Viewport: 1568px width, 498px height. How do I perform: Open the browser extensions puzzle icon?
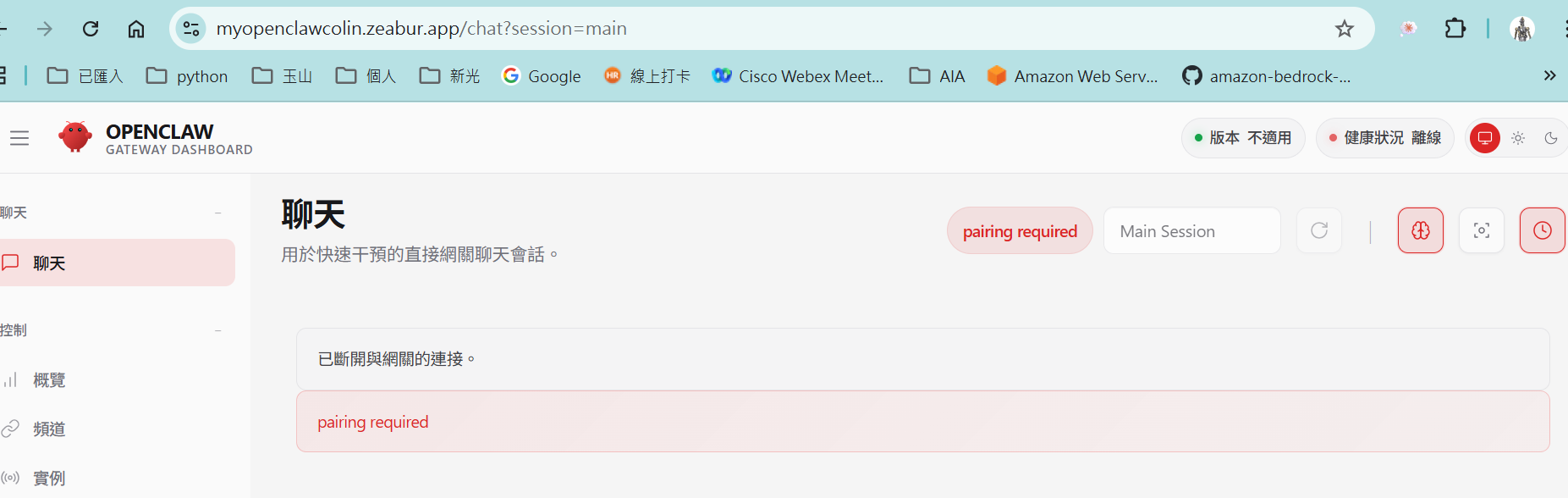pyautogui.click(x=1455, y=29)
